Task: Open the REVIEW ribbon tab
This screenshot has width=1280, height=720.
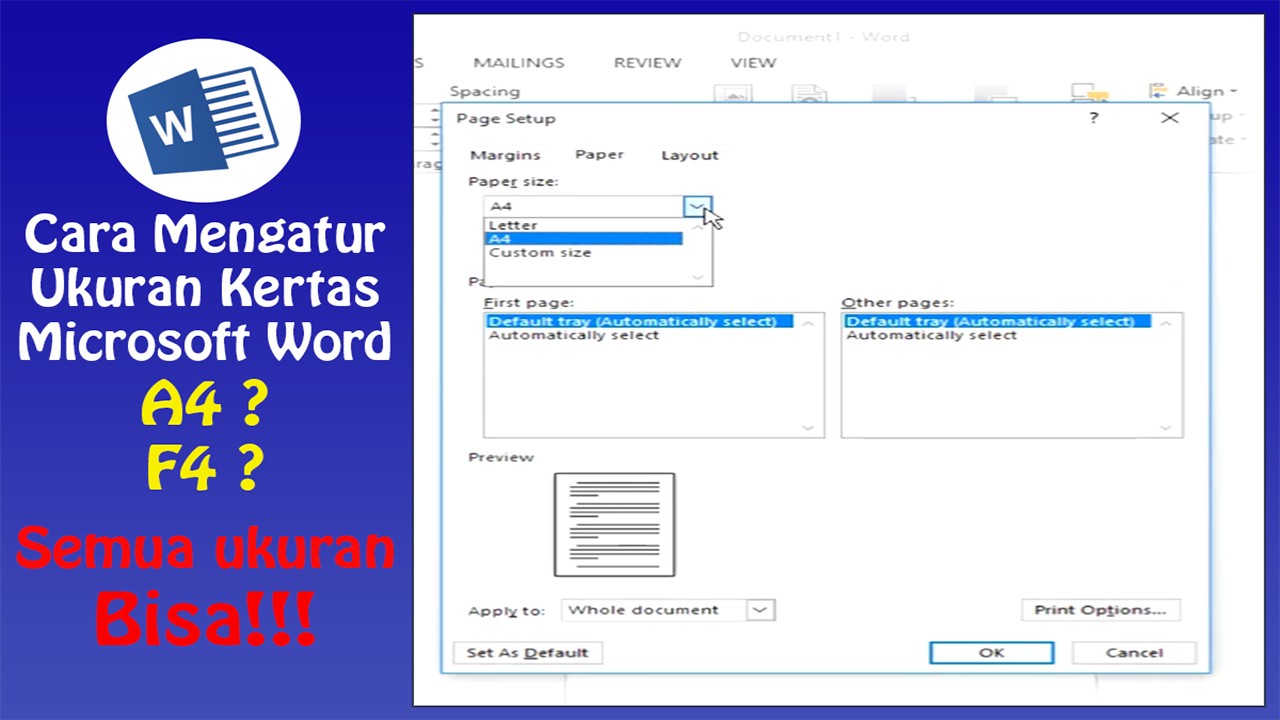Action: 647,62
